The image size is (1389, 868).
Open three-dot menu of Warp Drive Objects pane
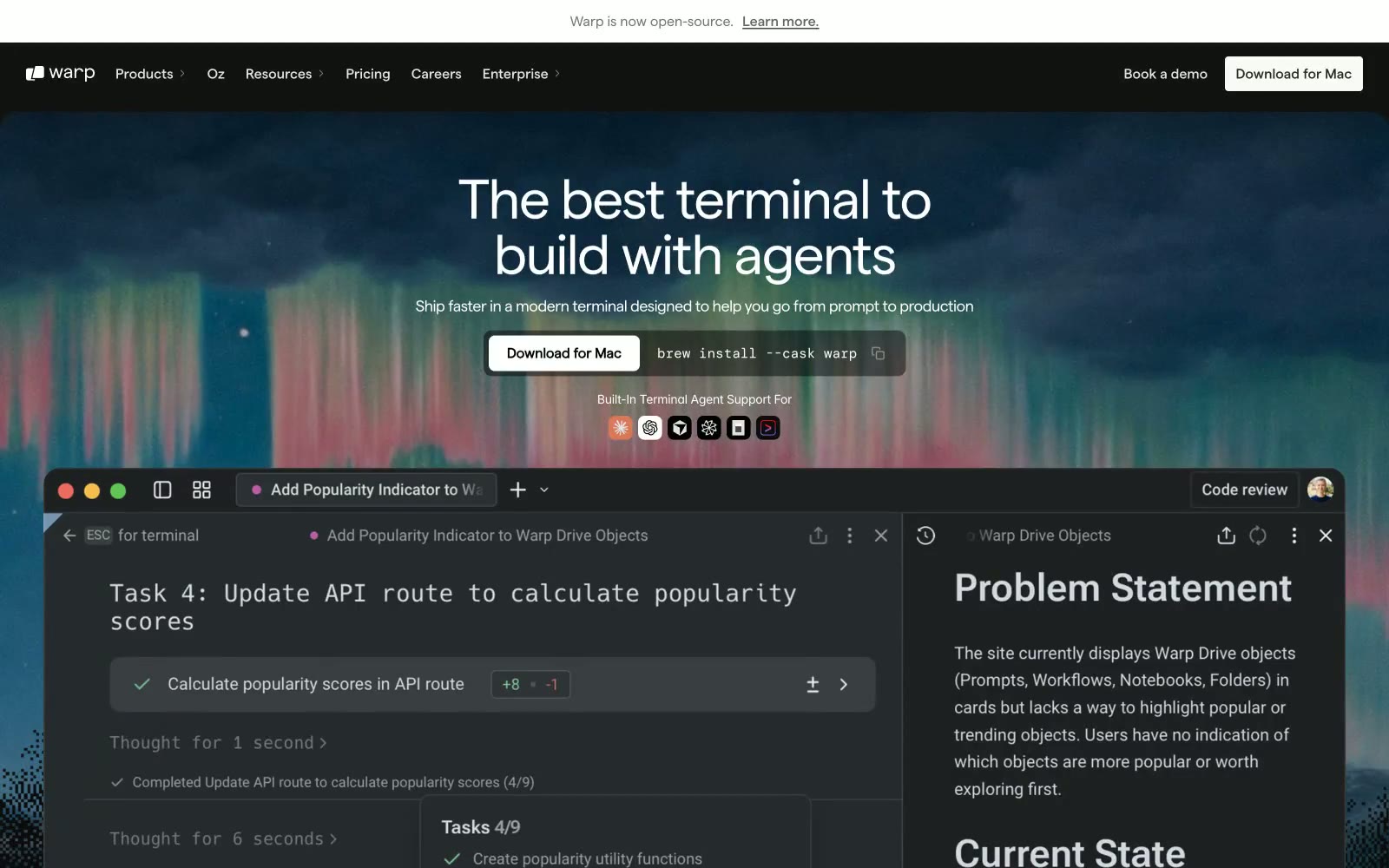tap(1294, 536)
